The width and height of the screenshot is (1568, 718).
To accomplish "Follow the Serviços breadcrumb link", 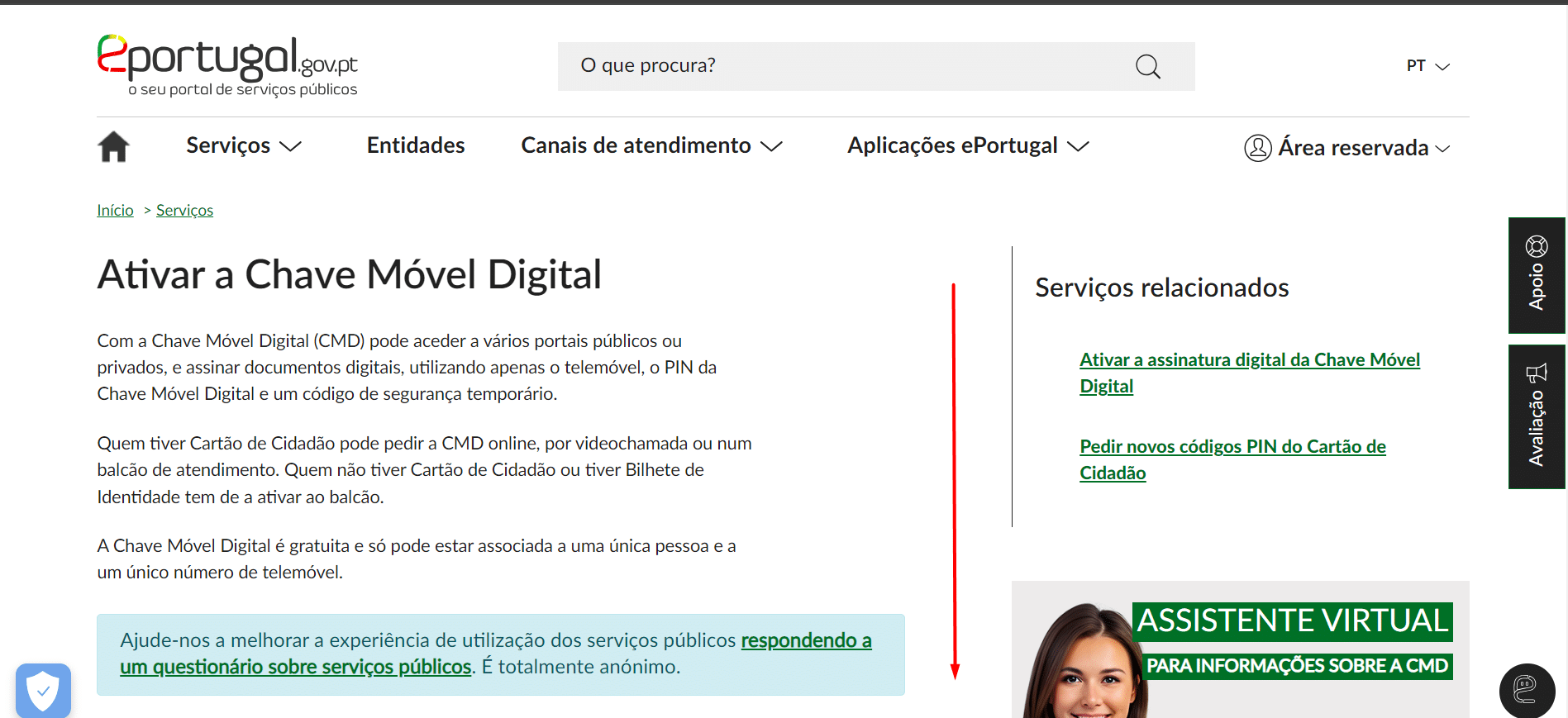I will pos(184,210).
